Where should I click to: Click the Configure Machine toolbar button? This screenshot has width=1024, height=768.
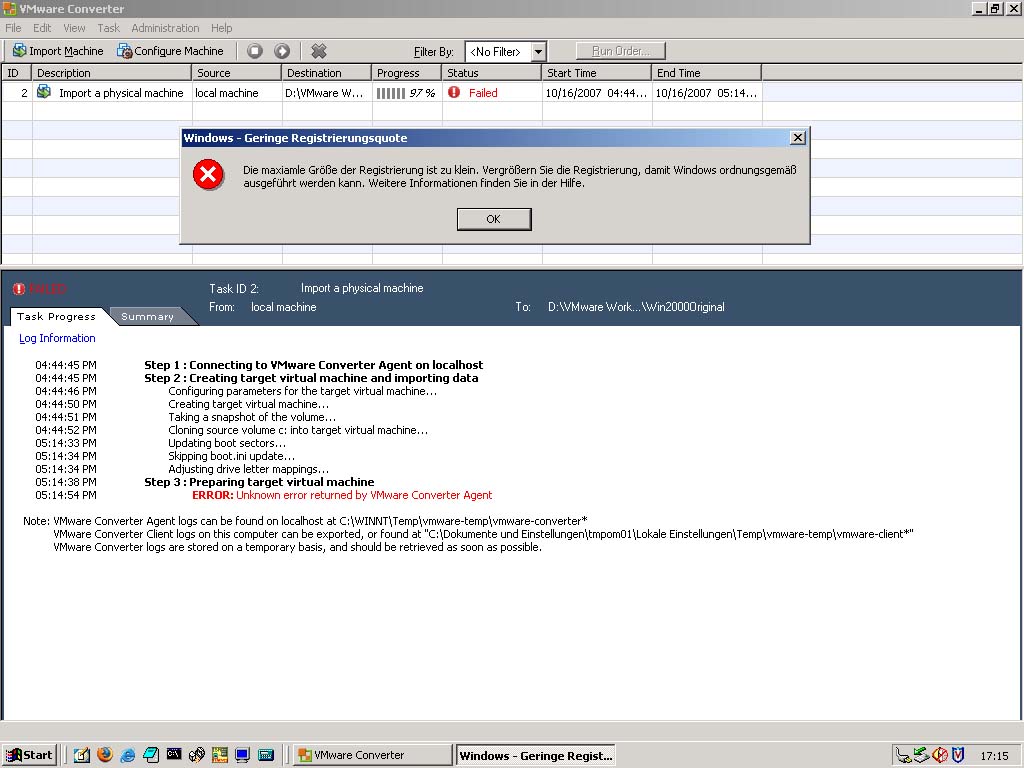[170, 51]
